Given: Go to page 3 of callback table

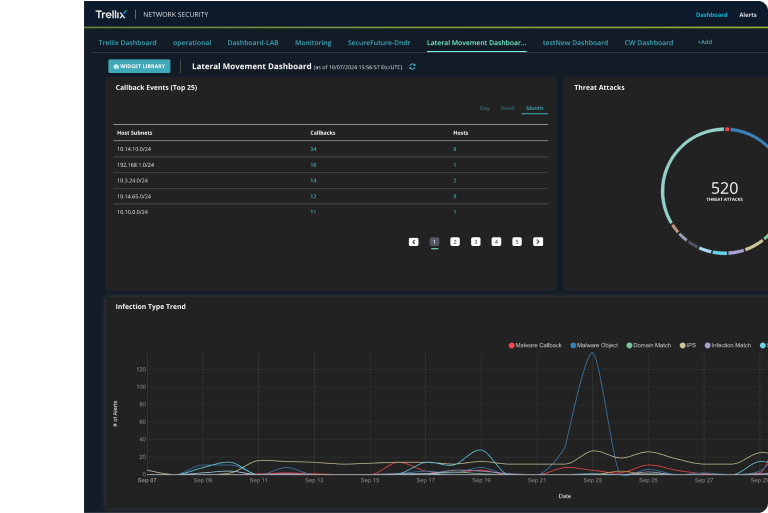Looking at the screenshot, I should pyautogui.click(x=476, y=242).
